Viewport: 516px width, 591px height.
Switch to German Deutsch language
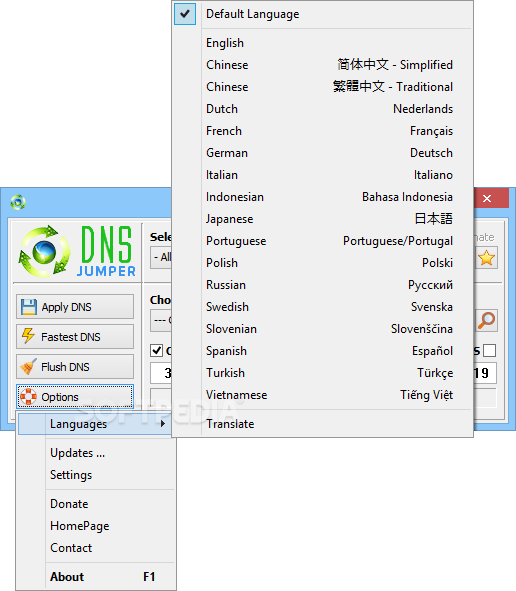pyautogui.click(x=323, y=153)
